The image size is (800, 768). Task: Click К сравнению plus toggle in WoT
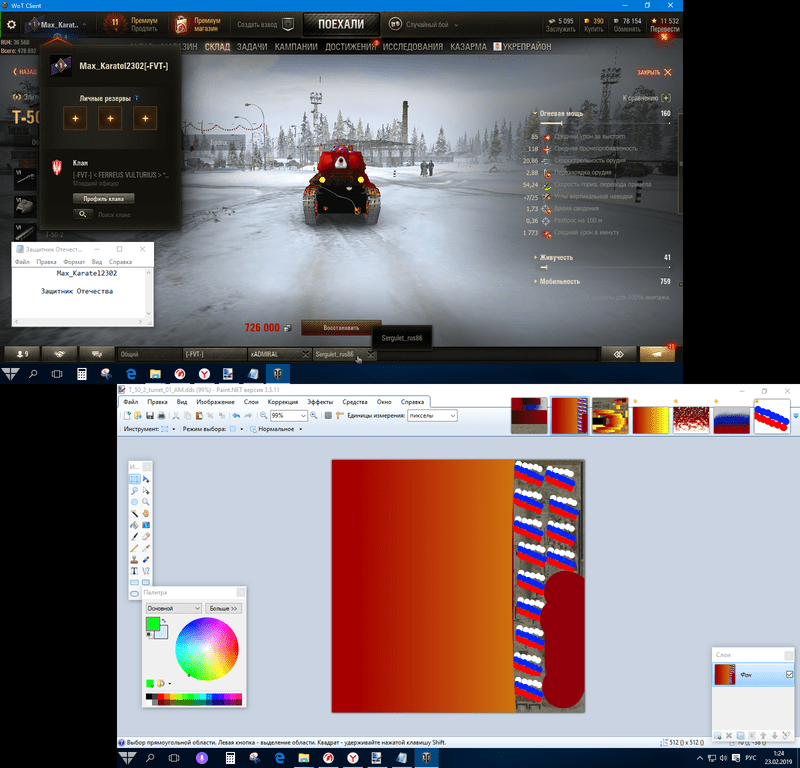pyautogui.click(x=666, y=98)
